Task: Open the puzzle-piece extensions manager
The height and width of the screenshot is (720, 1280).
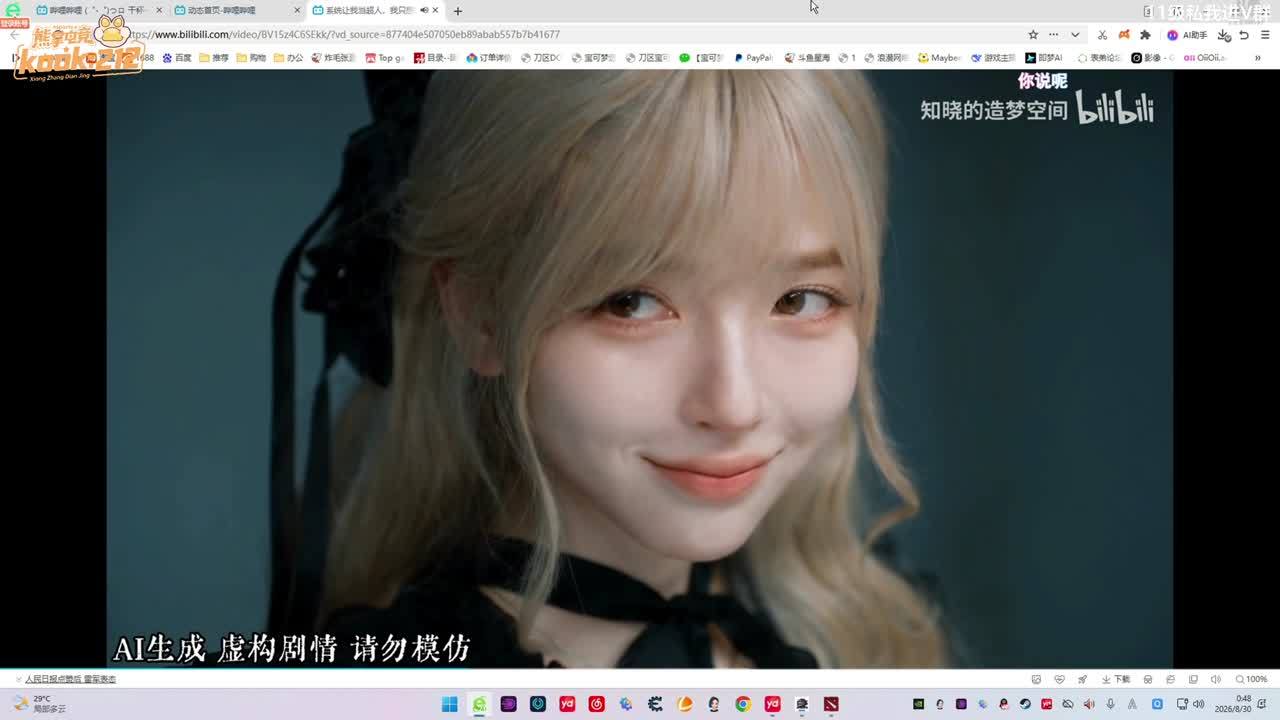Action: (x=1146, y=34)
